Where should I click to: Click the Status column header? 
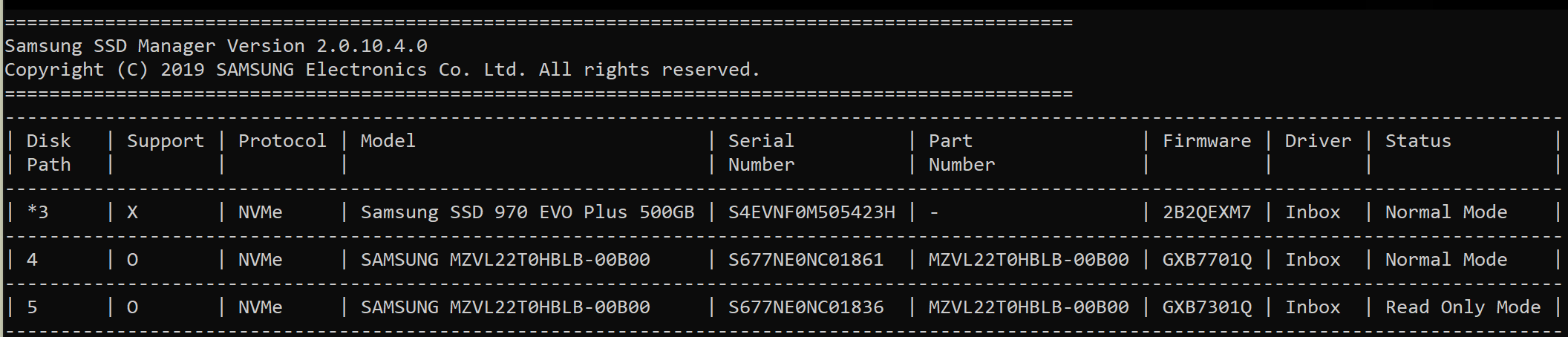tap(1417, 141)
